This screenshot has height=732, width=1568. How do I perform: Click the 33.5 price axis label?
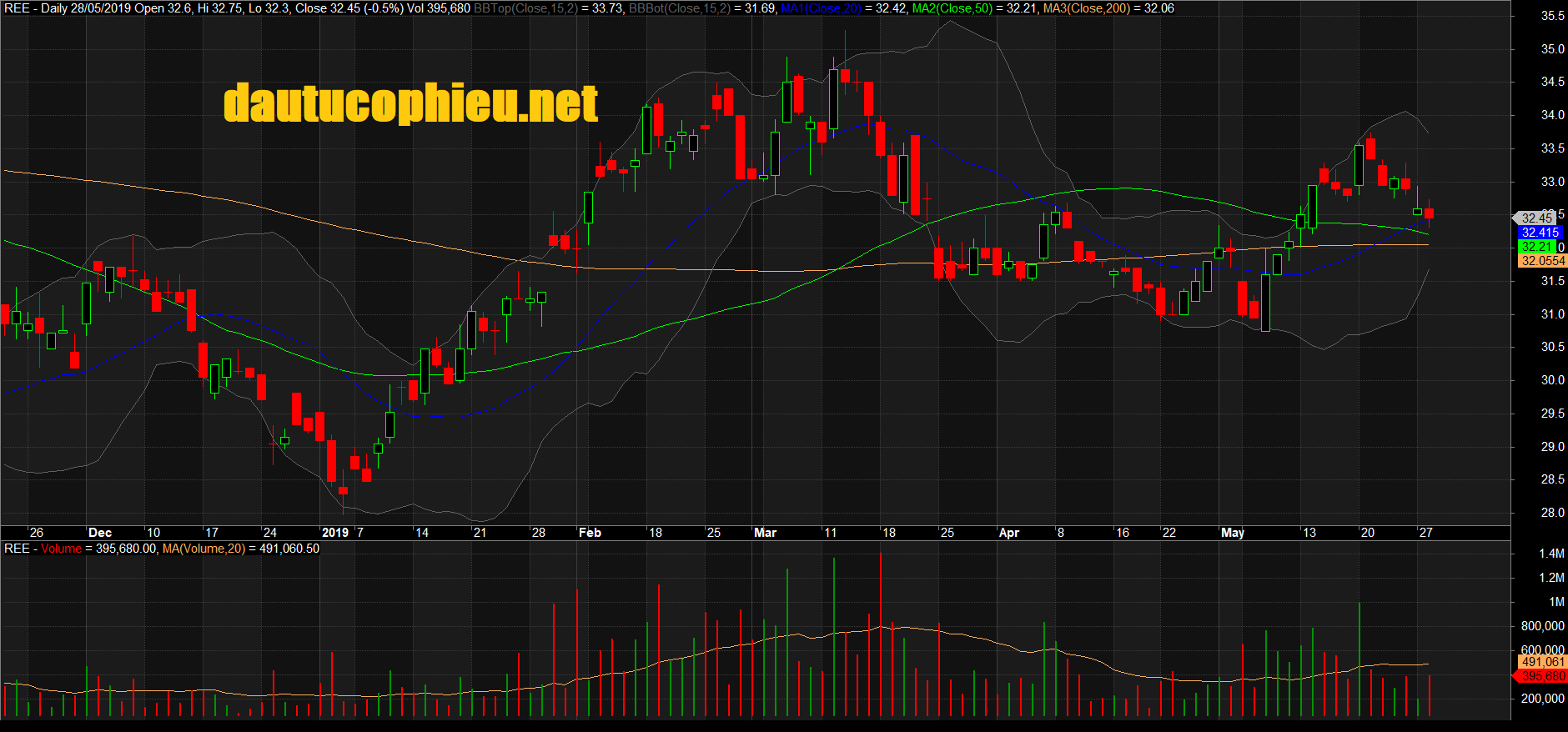(x=1552, y=148)
